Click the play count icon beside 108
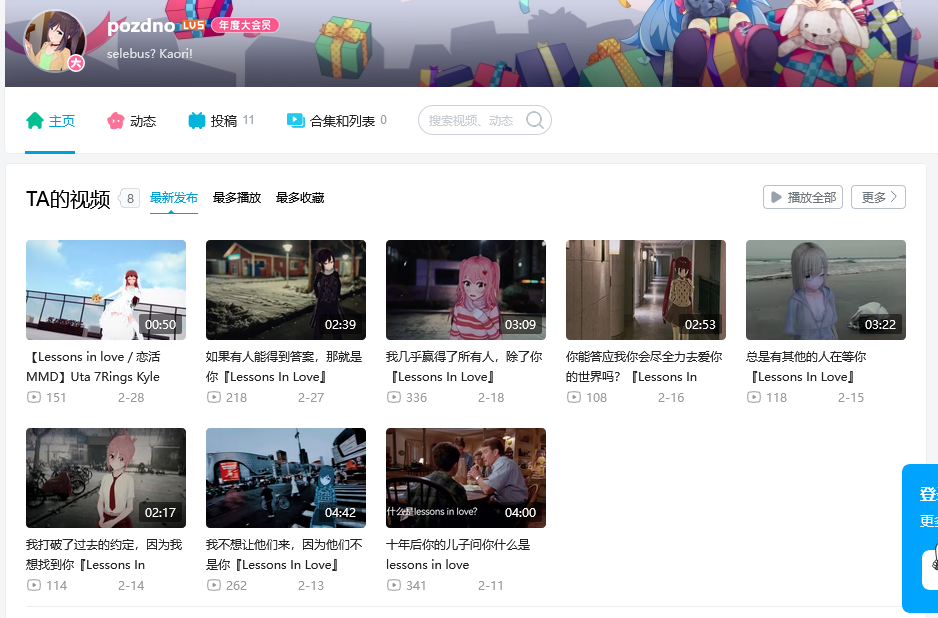Viewport: 938px width, 618px height. (574, 397)
